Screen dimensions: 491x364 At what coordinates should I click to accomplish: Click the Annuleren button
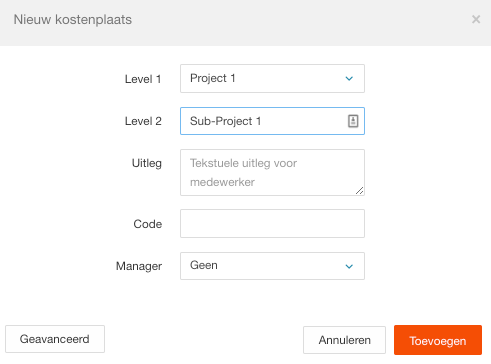tap(344, 340)
